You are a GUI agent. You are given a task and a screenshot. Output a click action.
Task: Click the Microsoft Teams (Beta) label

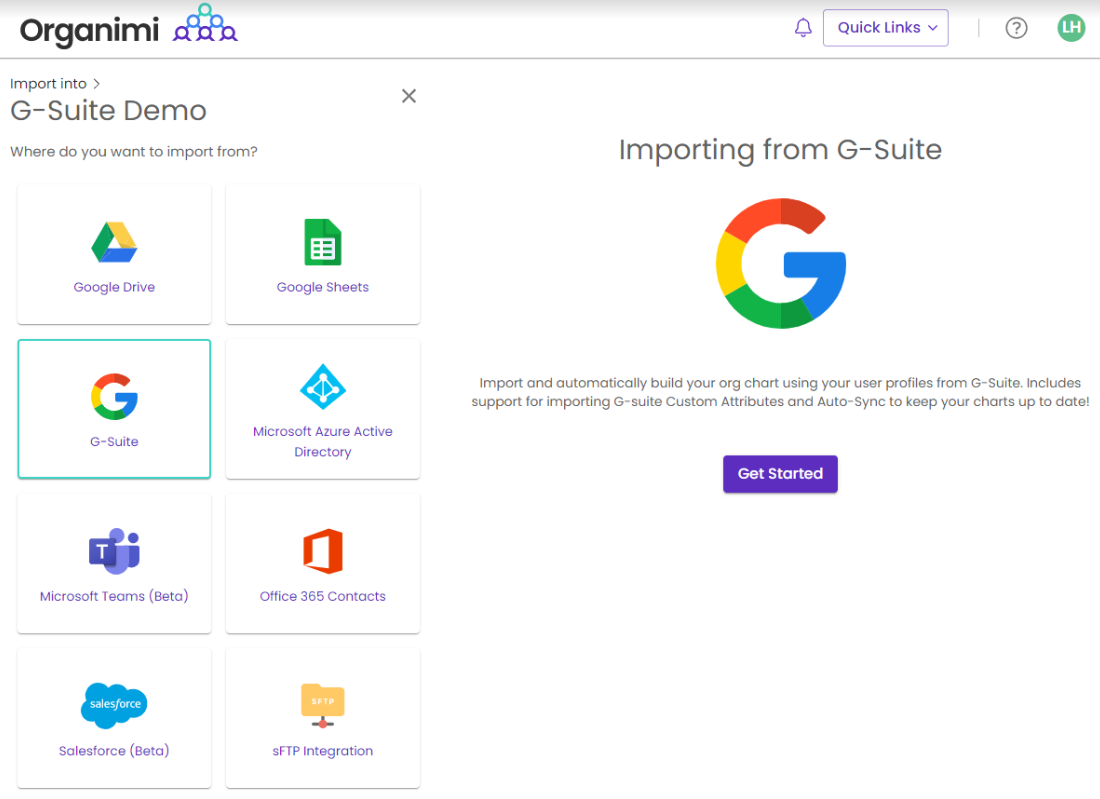pos(114,596)
